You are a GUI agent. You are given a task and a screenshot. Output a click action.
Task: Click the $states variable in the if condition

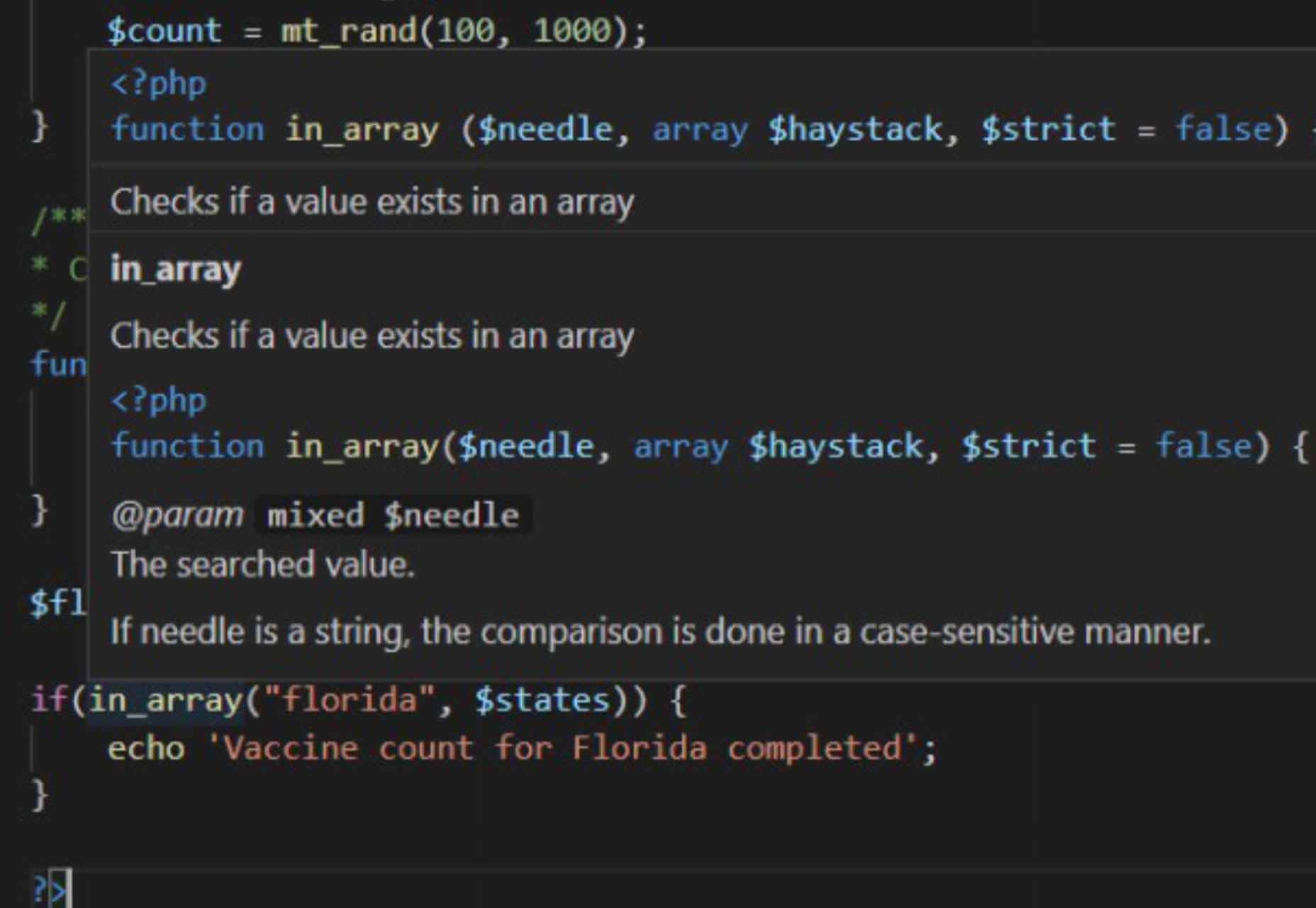click(542, 700)
